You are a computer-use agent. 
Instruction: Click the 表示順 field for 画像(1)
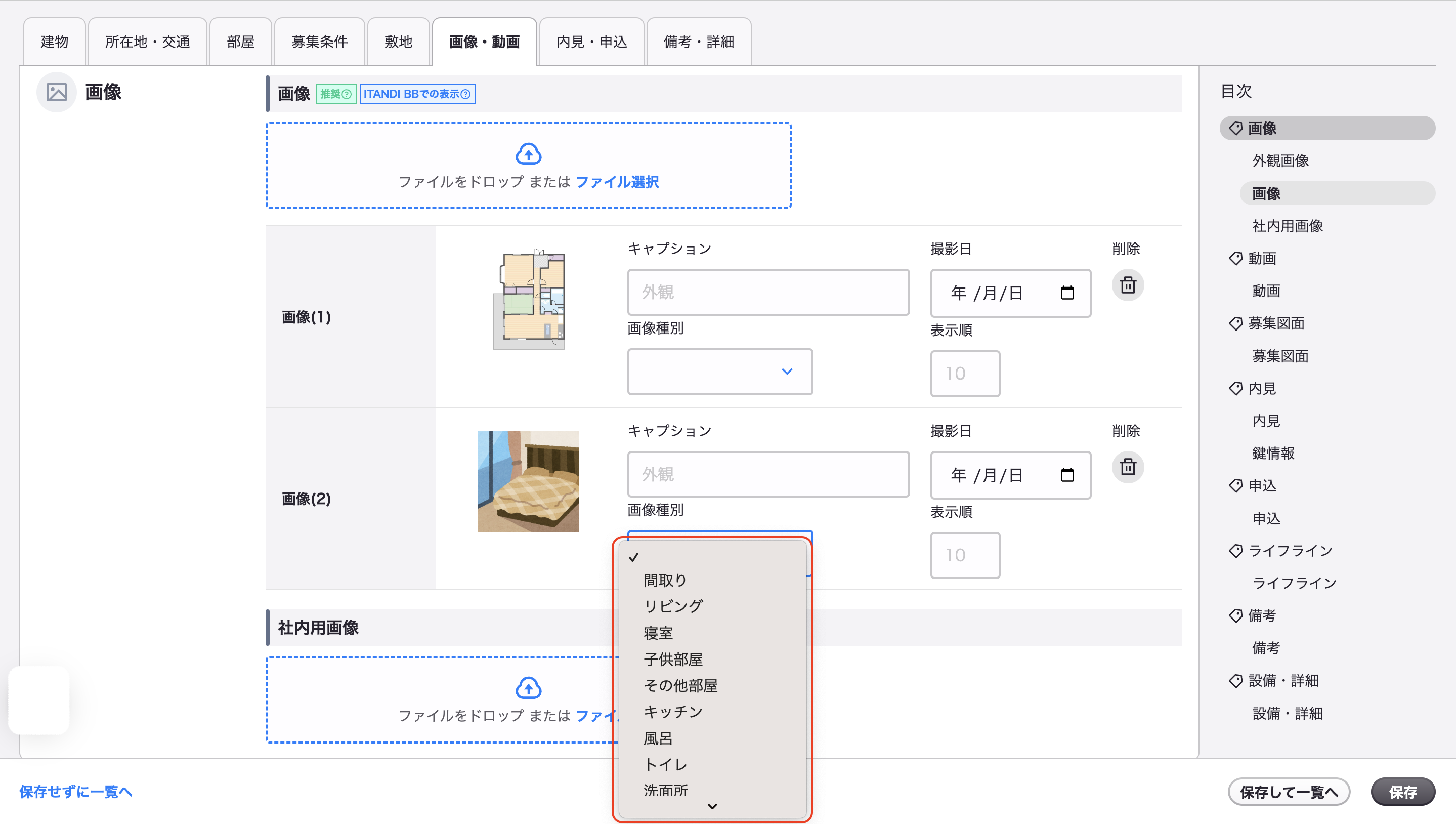coord(965,374)
